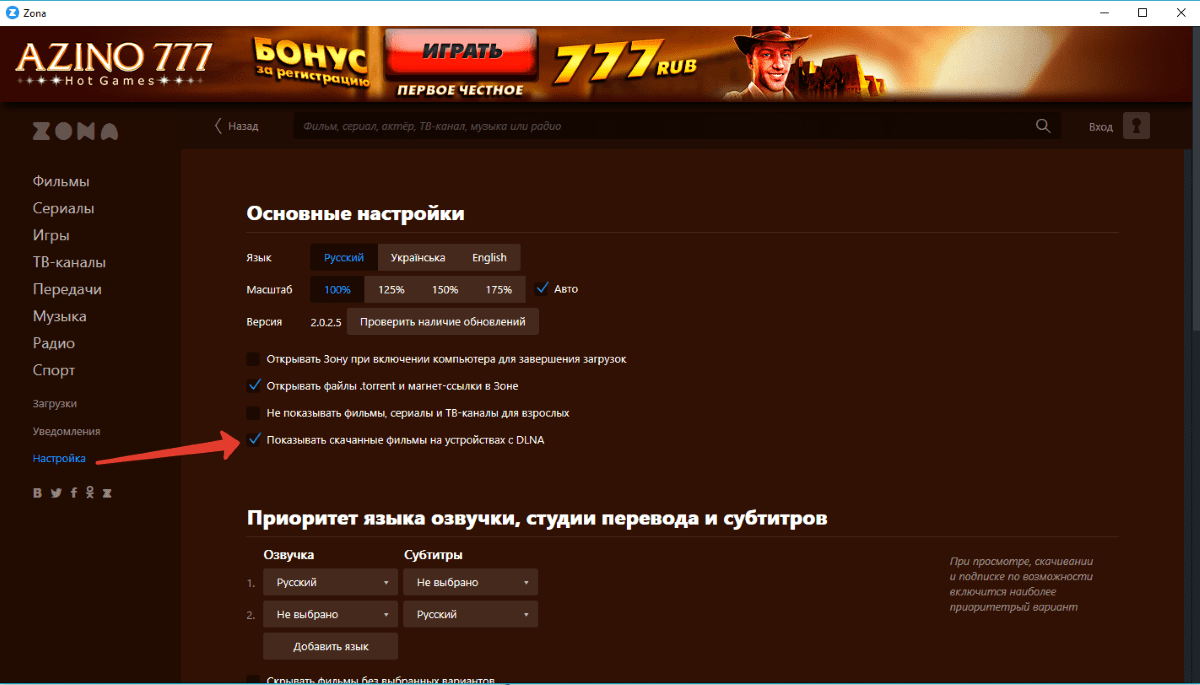Image resolution: width=1200 pixels, height=685 pixels.
Task: Click the Zona logo in the sidebar
Action: [75, 131]
